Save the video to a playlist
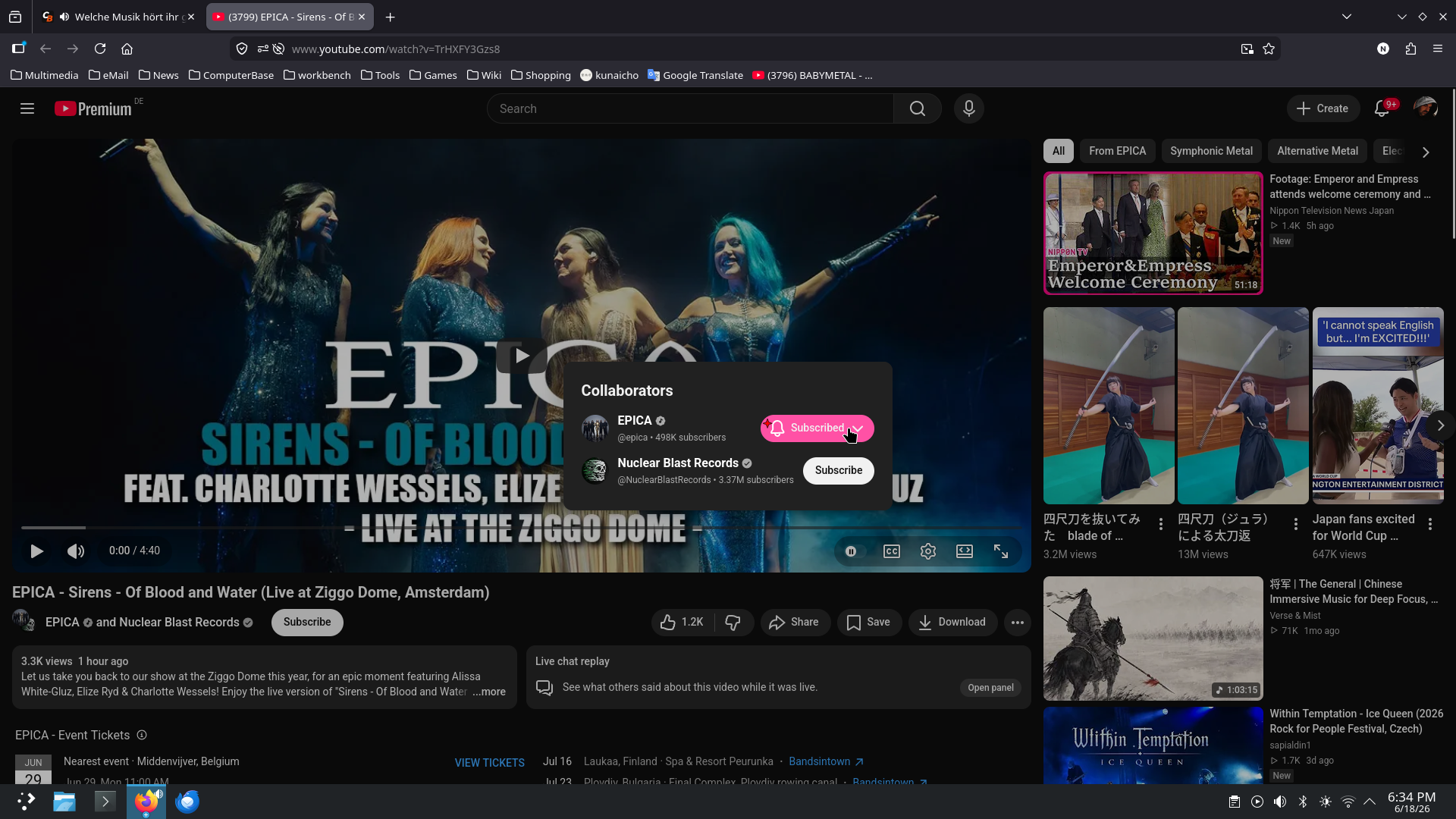The width and height of the screenshot is (1456, 819). [869, 623]
